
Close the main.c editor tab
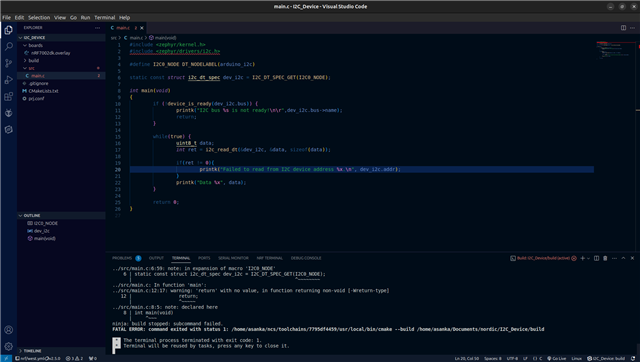point(142,28)
